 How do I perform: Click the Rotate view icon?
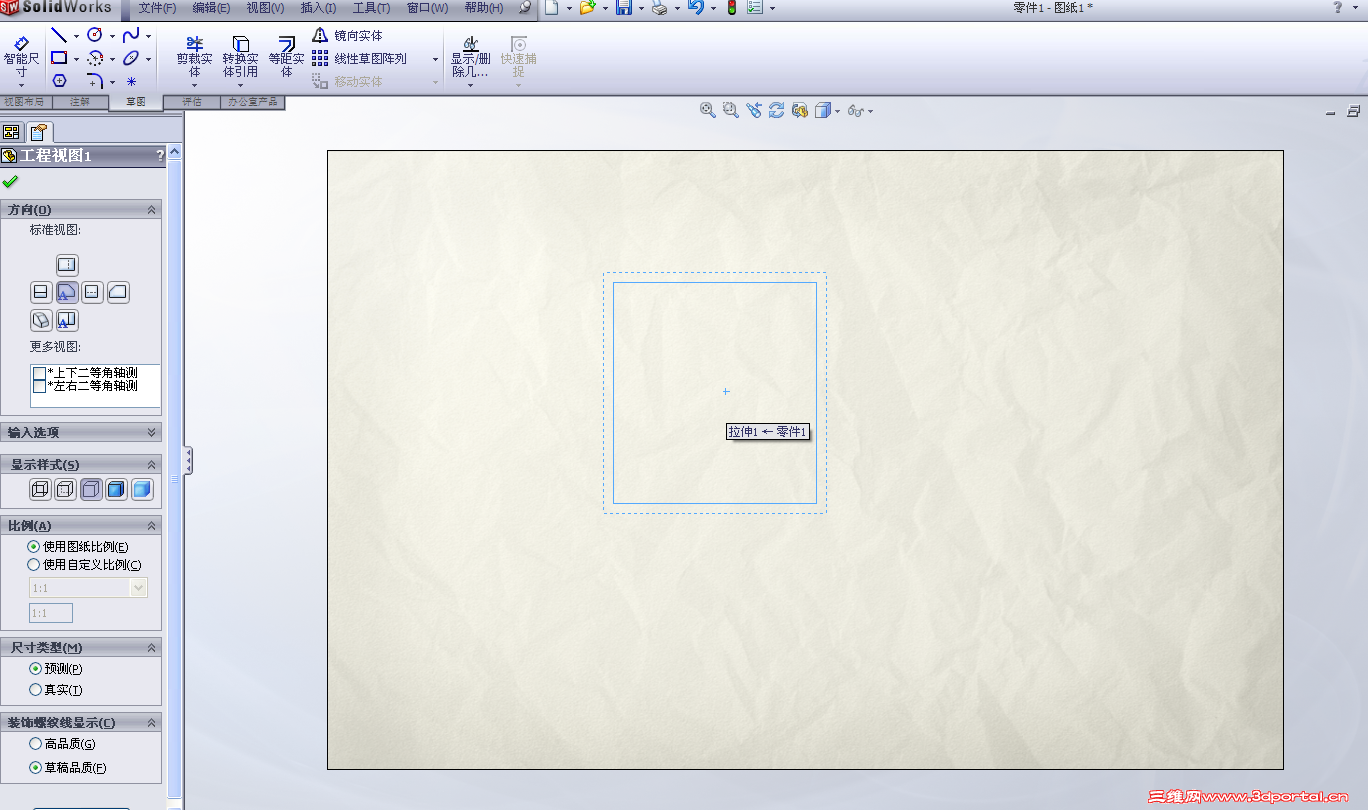777,110
